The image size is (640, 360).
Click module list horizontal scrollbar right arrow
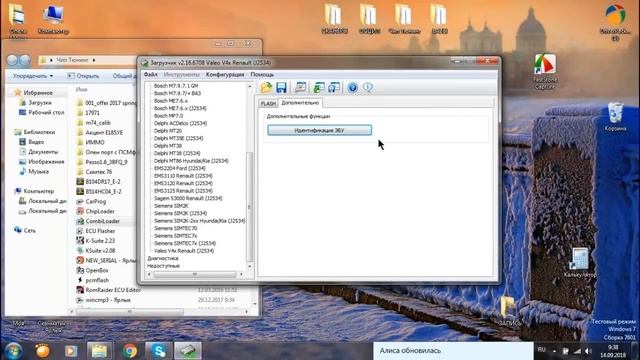coord(242,274)
